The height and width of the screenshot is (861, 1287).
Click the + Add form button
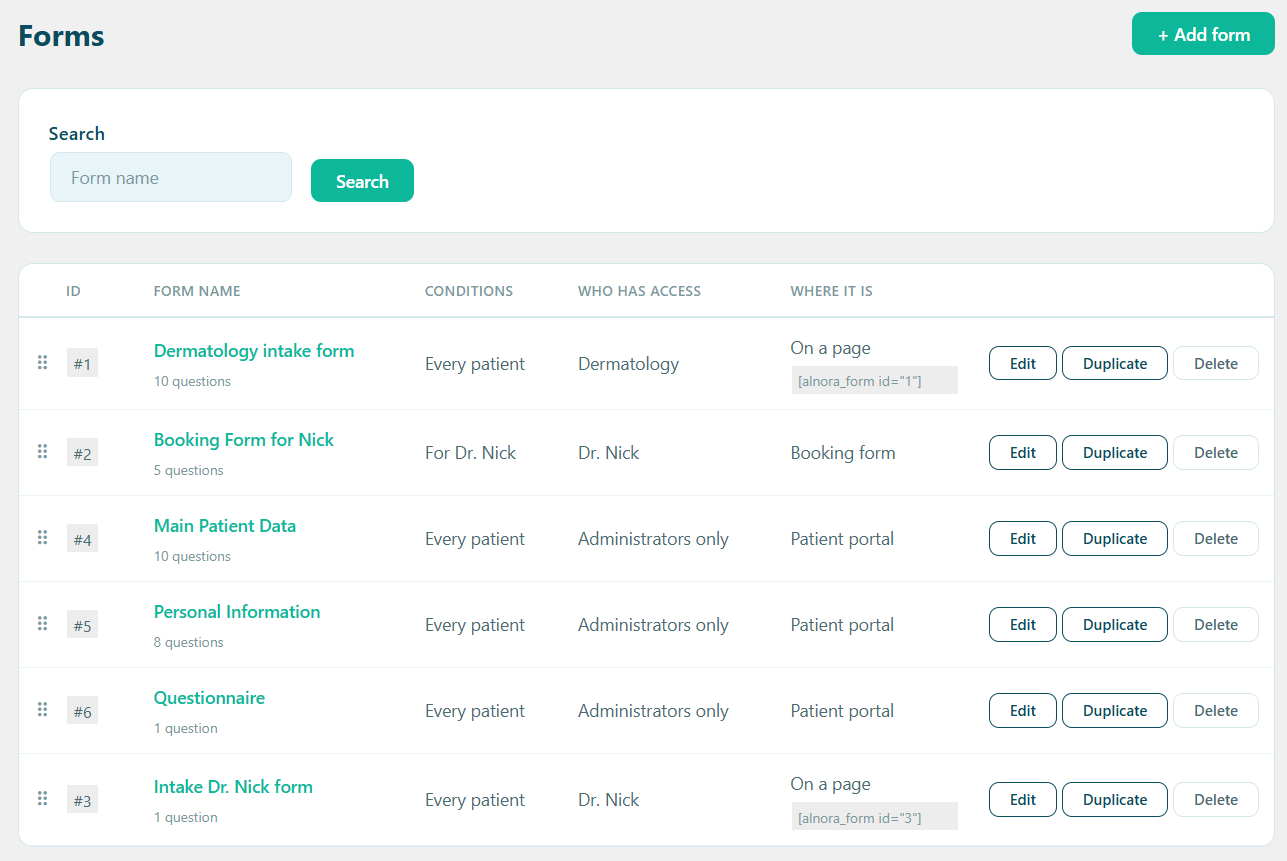click(1203, 34)
